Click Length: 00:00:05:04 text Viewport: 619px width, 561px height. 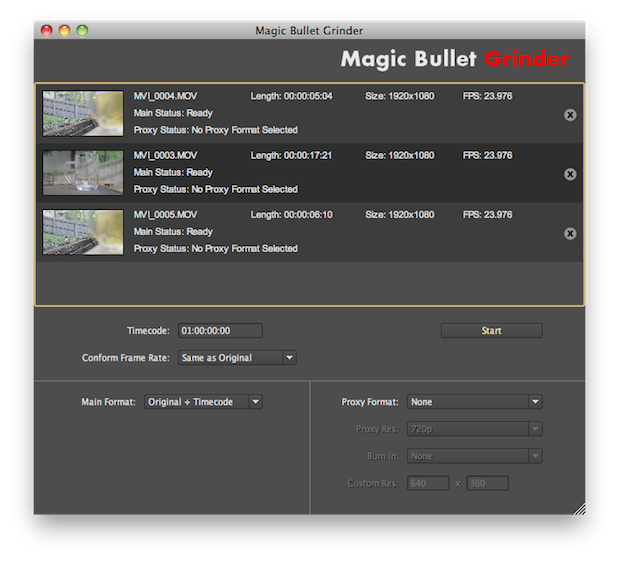click(292, 96)
